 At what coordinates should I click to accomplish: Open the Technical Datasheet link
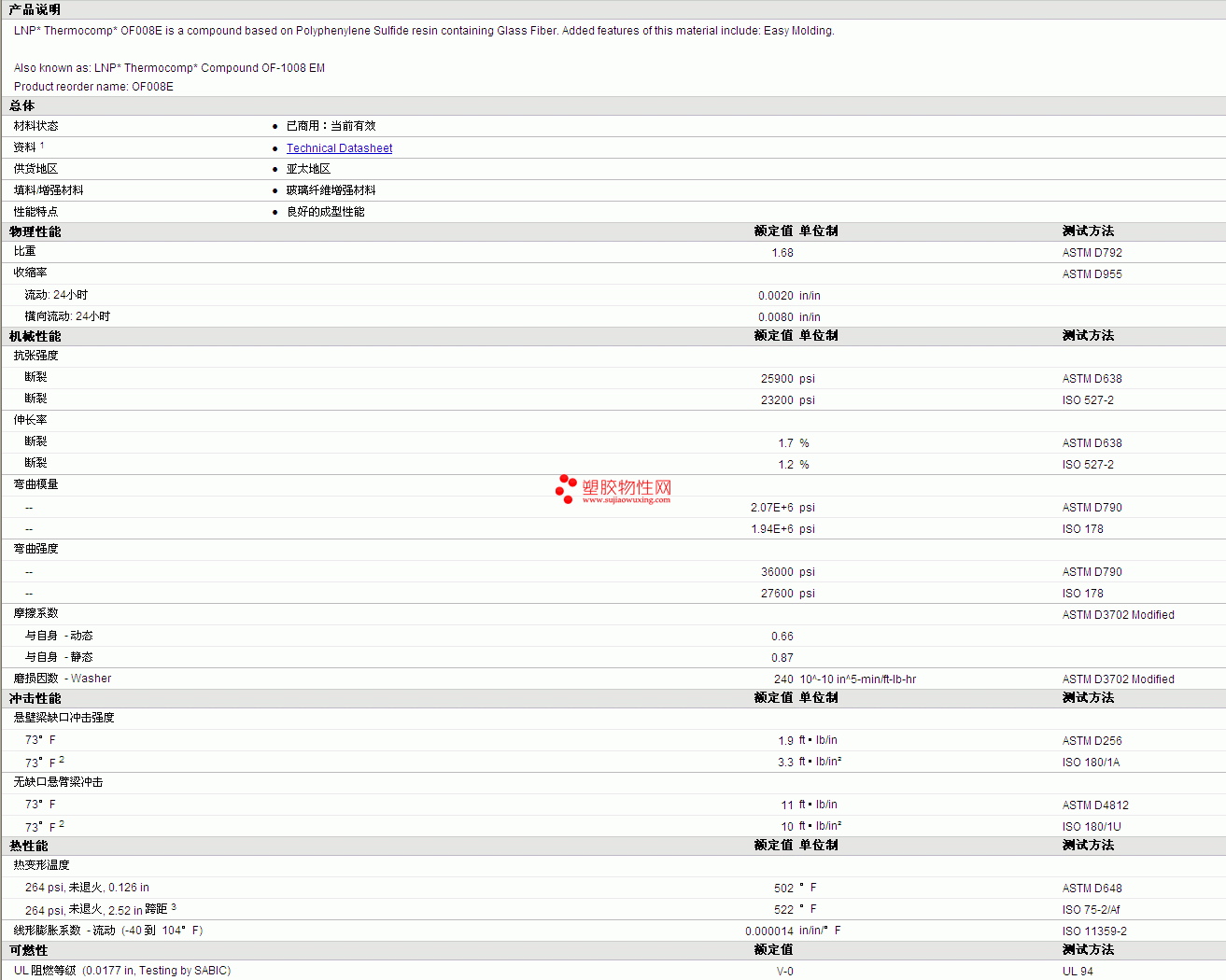point(339,148)
